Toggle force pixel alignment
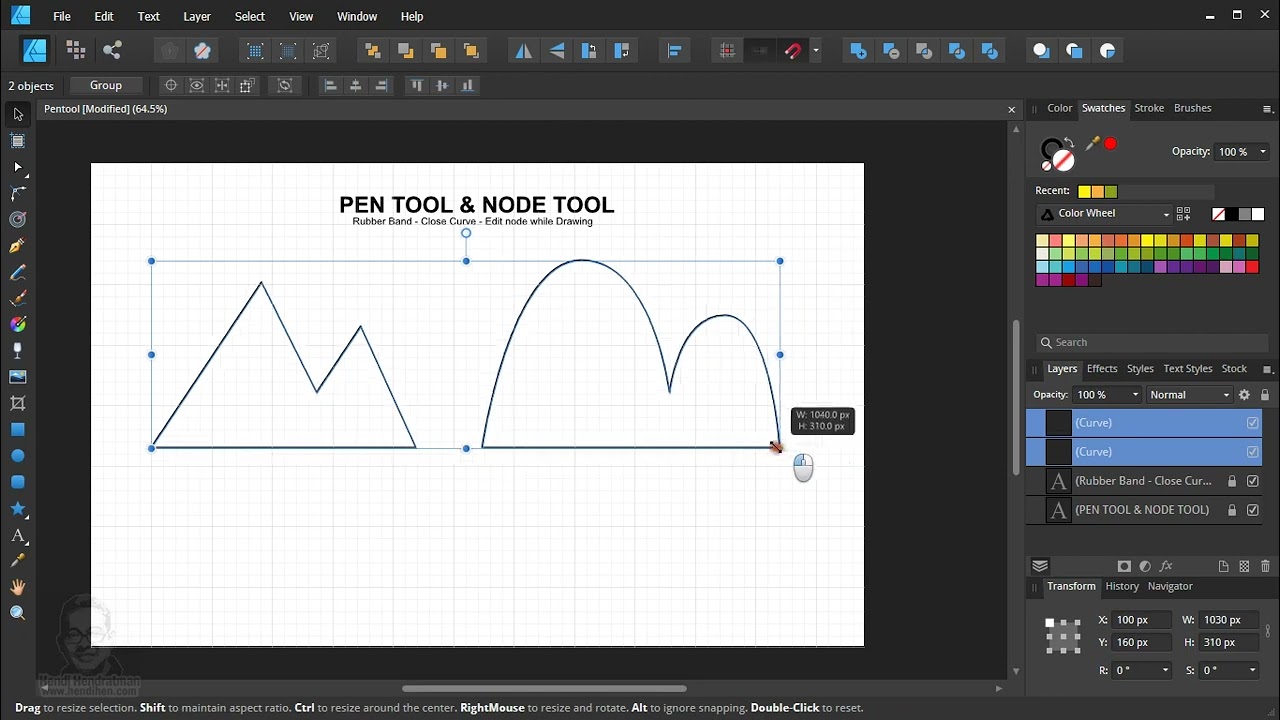1280x720 pixels. click(x=727, y=51)
